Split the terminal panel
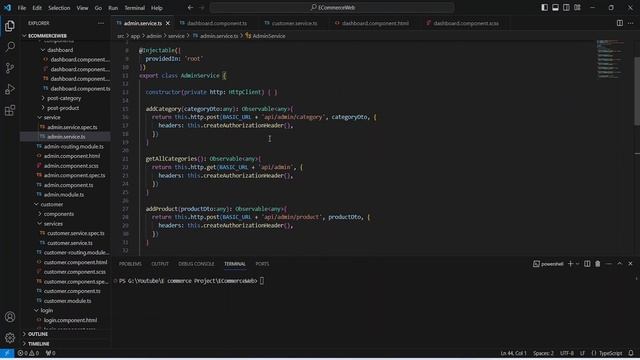Screen dimensions: 640x360 (x=587, y=264)
